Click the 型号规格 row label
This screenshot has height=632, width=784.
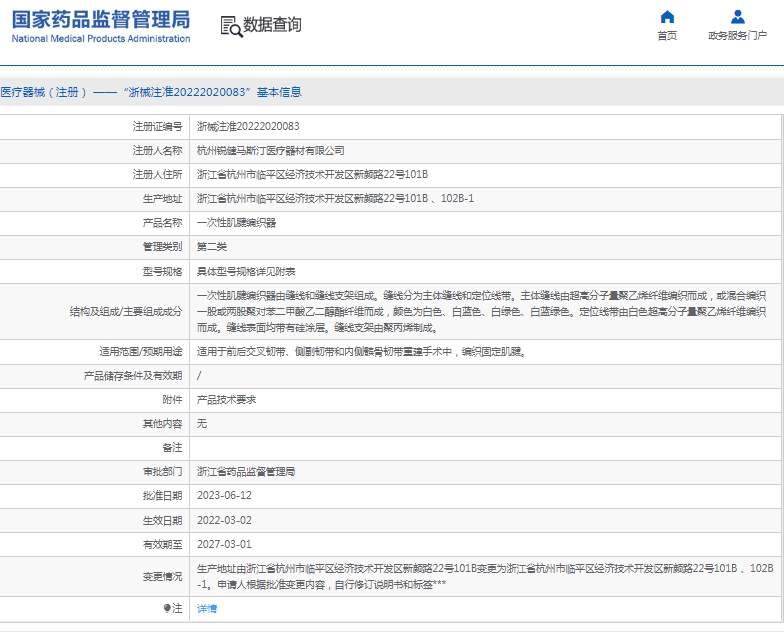pos(162,272)
